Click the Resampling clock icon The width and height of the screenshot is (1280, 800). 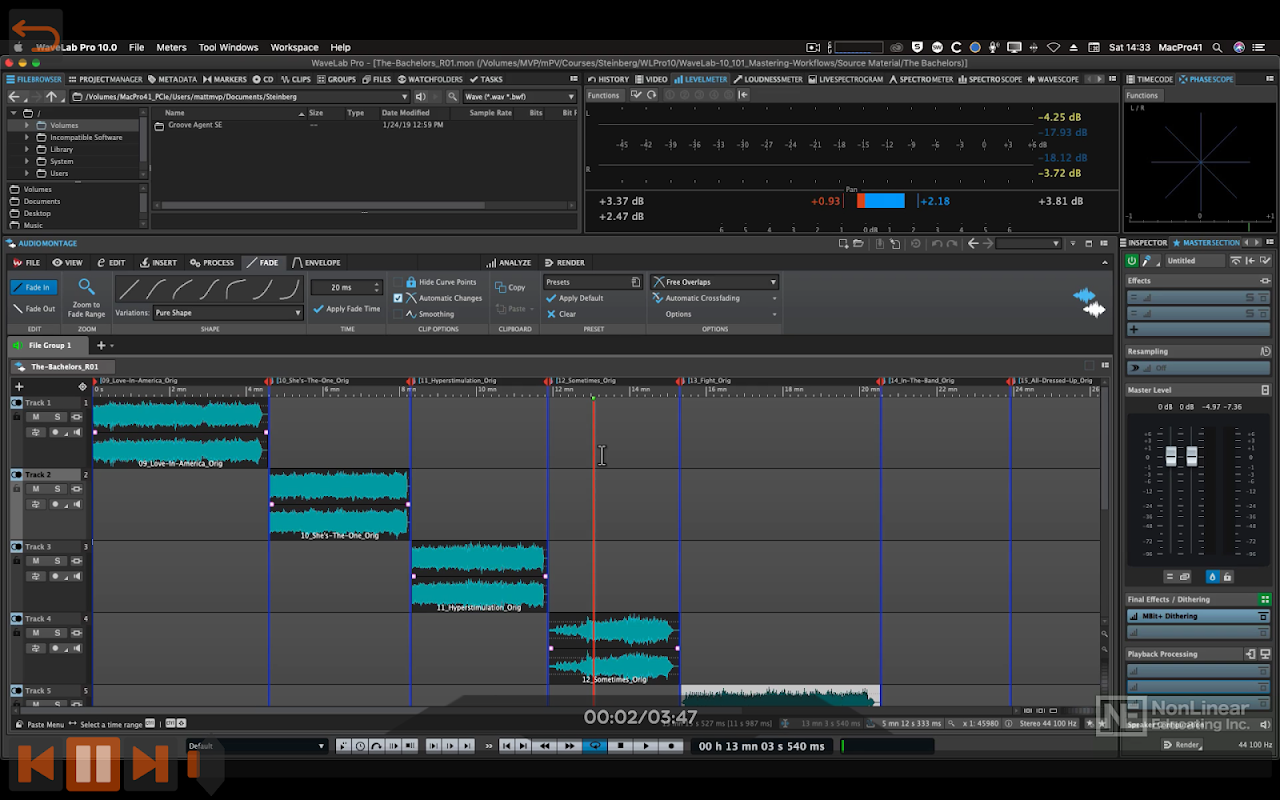[x=1265, y=351]
